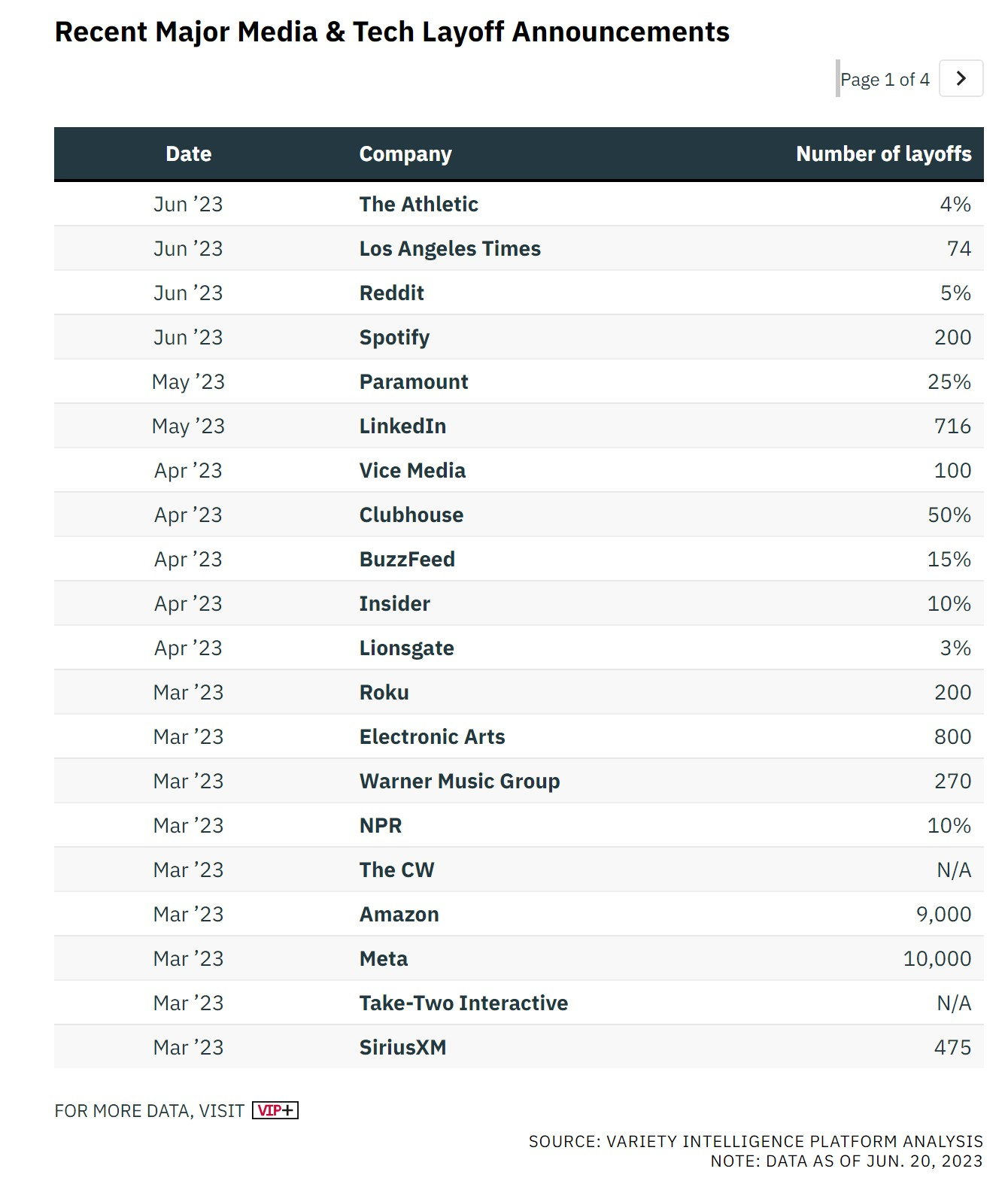Sort by Company column header
1008x1199 pixels.
tap(405, 154)
